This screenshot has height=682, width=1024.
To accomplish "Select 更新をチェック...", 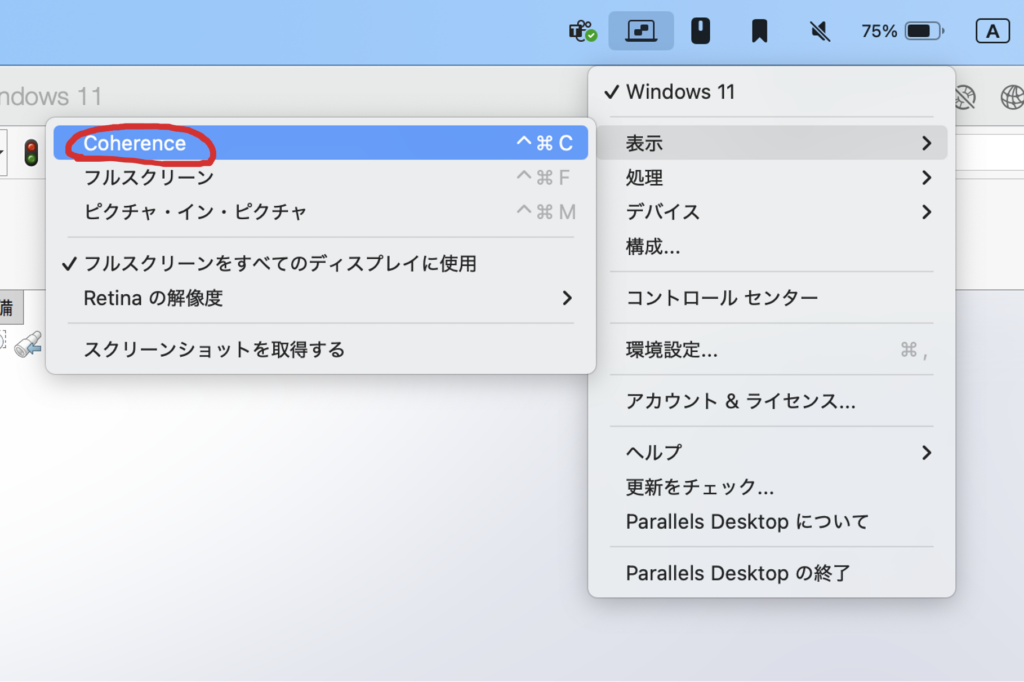I will point(771,487).
